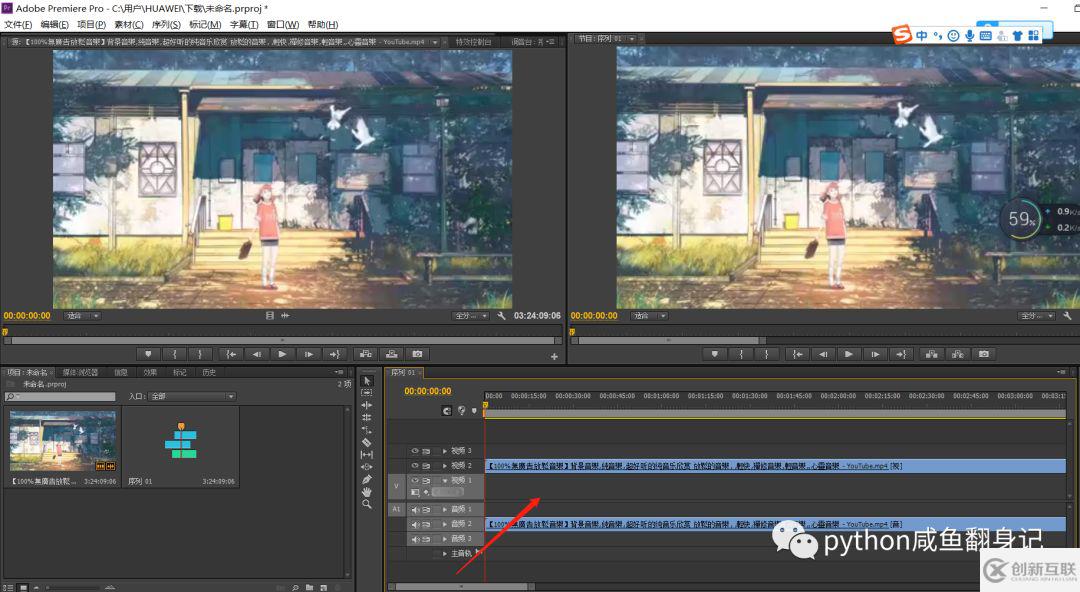Image resolution: width=1080 pixels, height=592 pixels.
Task: Toggle the snap magnet in the timeline
Action: click(x=446, y=411)
